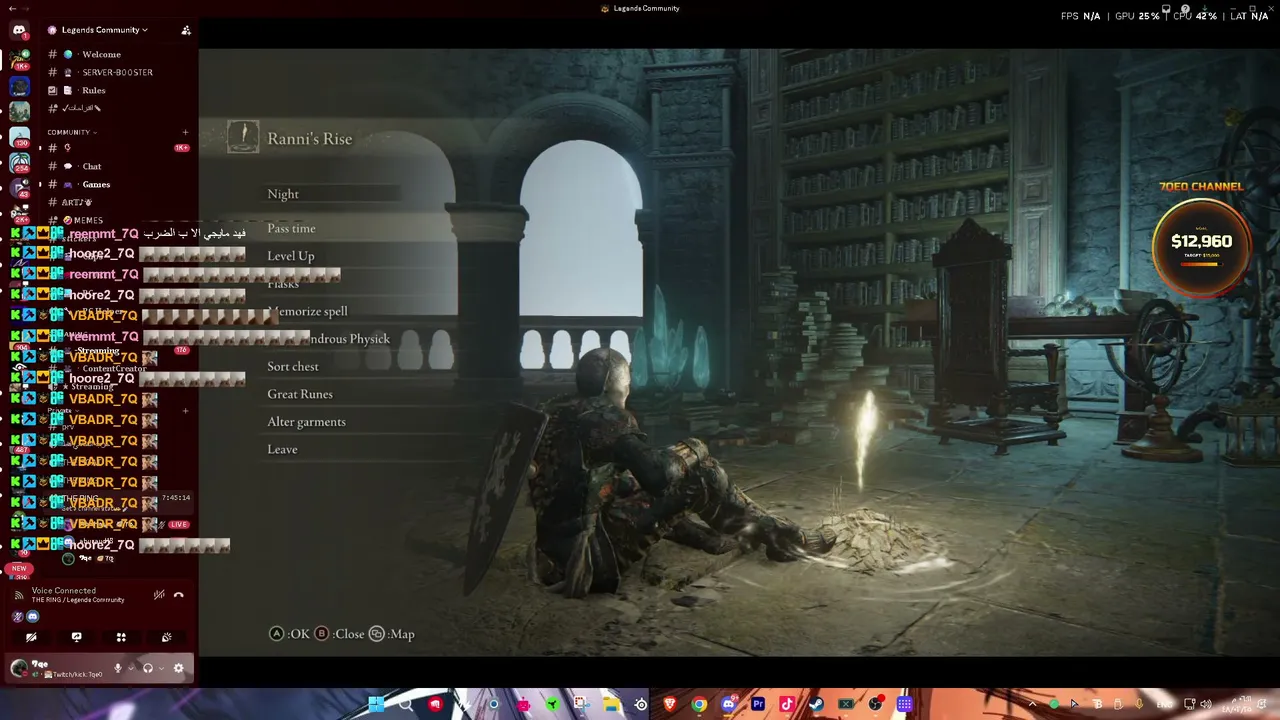The height and width of the screenshot is (720, 1280).
Task: Open File Explorer from the taskbar
Action: coord(611,704)
